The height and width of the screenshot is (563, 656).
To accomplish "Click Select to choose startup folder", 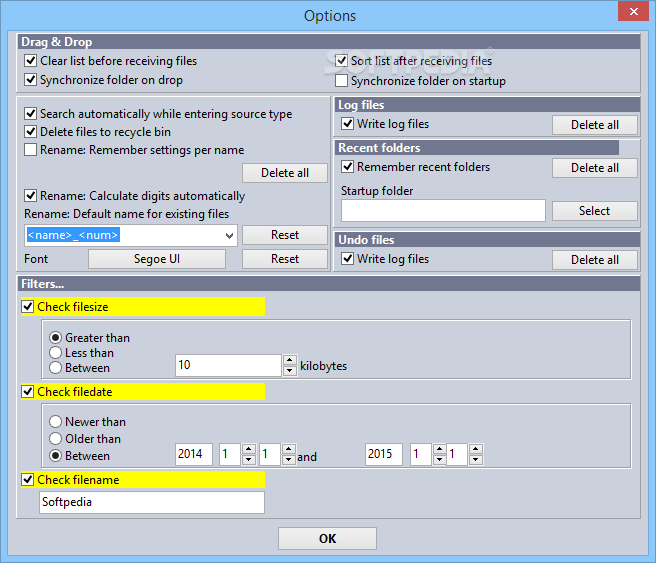I will [x=595, y=211].
